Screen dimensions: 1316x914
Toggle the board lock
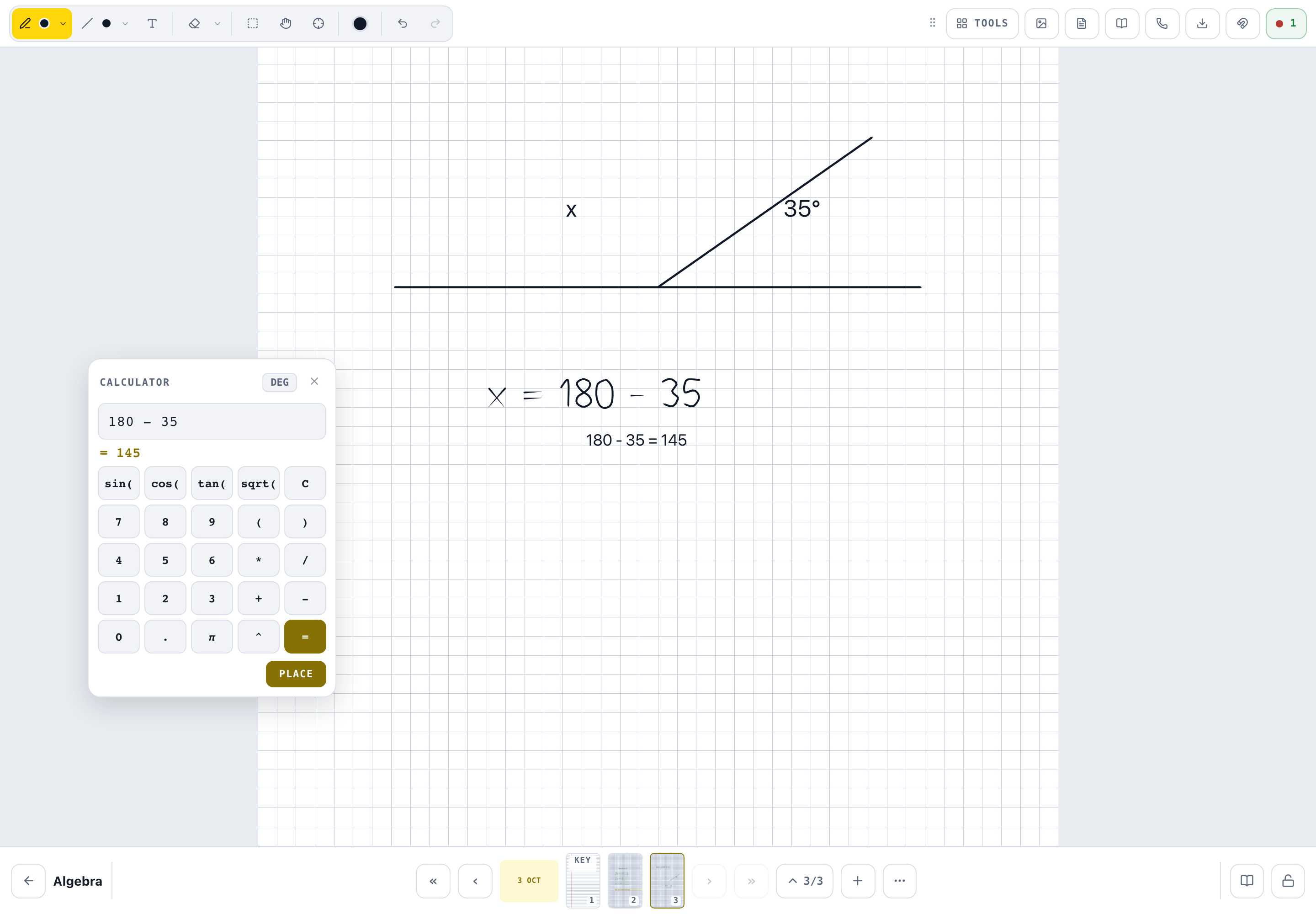pos(1288,881)
